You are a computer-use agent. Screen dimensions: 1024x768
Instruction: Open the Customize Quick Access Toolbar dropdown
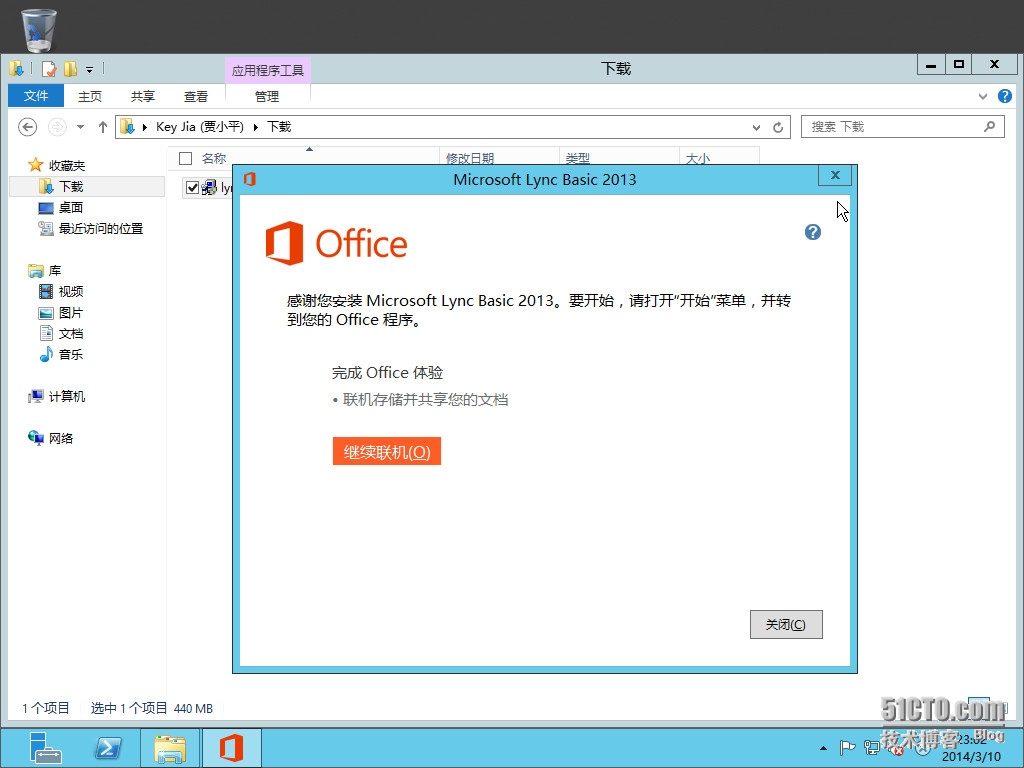(89, 69)
